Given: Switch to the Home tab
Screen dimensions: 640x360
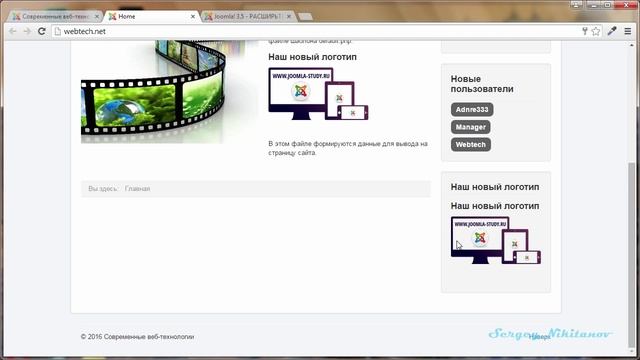Looking at the screenshot, I should 152,16.
